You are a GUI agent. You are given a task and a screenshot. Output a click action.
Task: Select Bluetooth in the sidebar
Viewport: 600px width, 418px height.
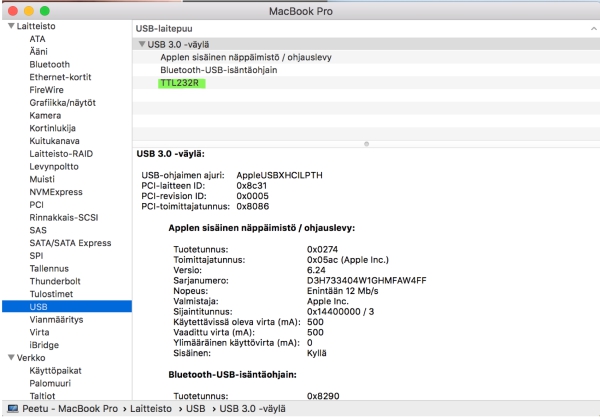[49, 64]
